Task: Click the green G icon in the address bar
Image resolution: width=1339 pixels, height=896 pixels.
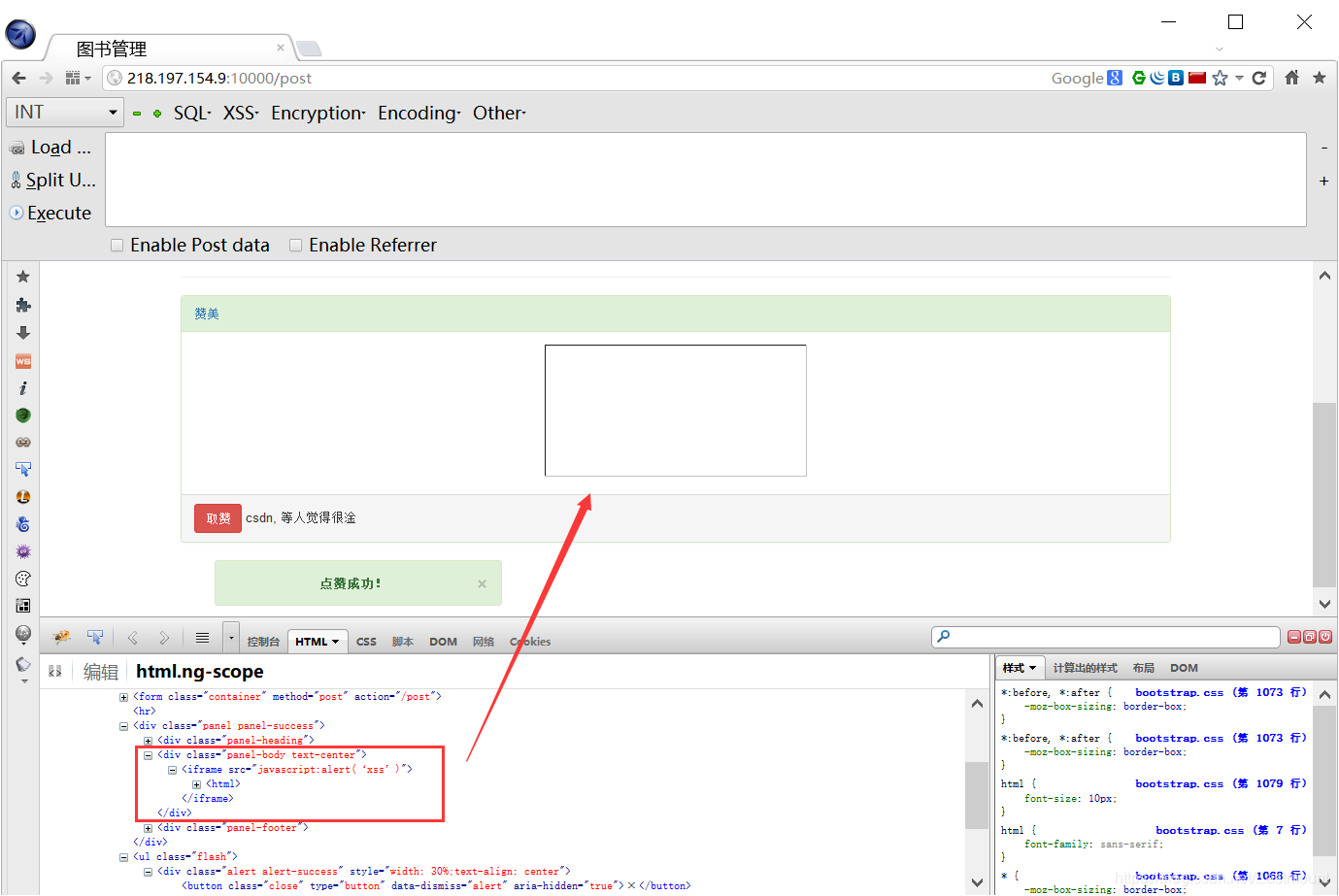Action: (x=1139, y=78)
